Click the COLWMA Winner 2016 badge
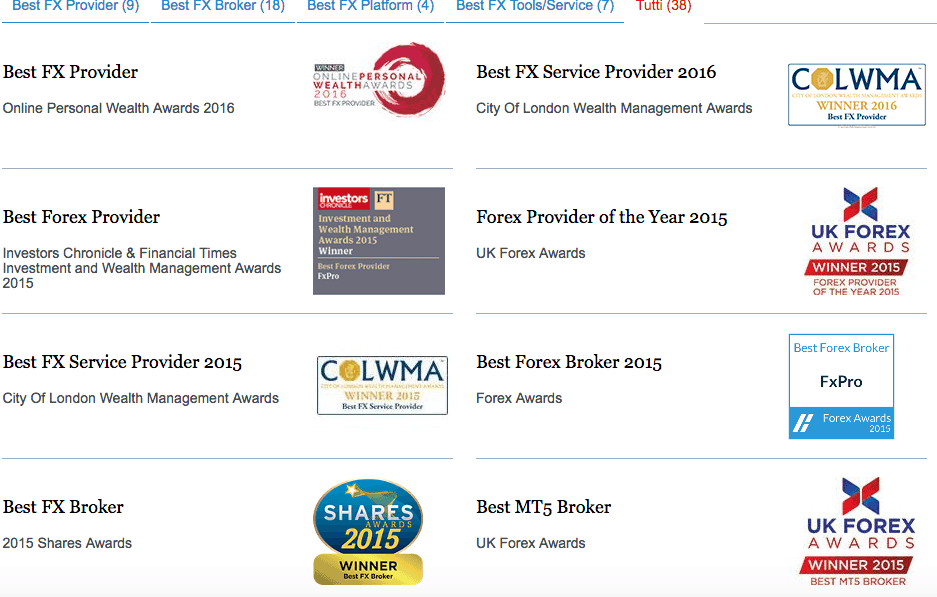Screen dimensions: 937x597 click(x=857, y=94)
